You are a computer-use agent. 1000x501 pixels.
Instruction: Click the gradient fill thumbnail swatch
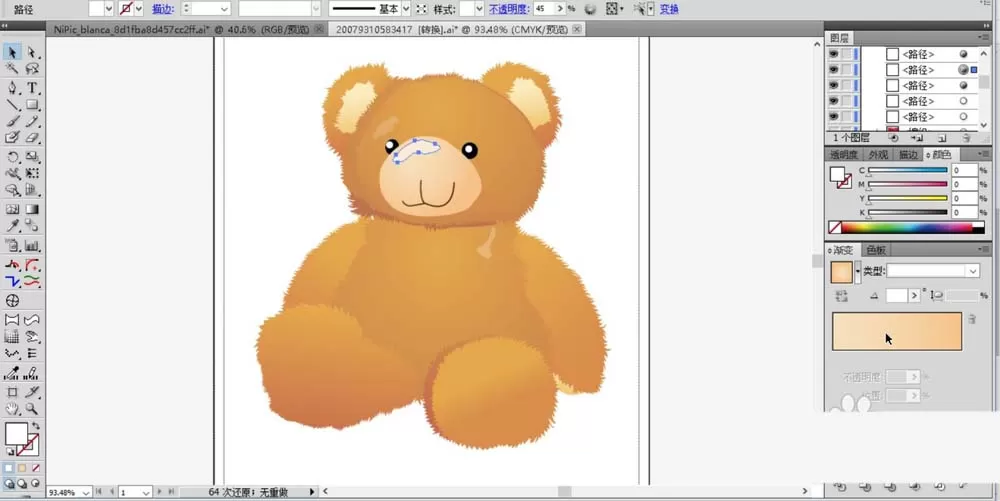(841, 272)
